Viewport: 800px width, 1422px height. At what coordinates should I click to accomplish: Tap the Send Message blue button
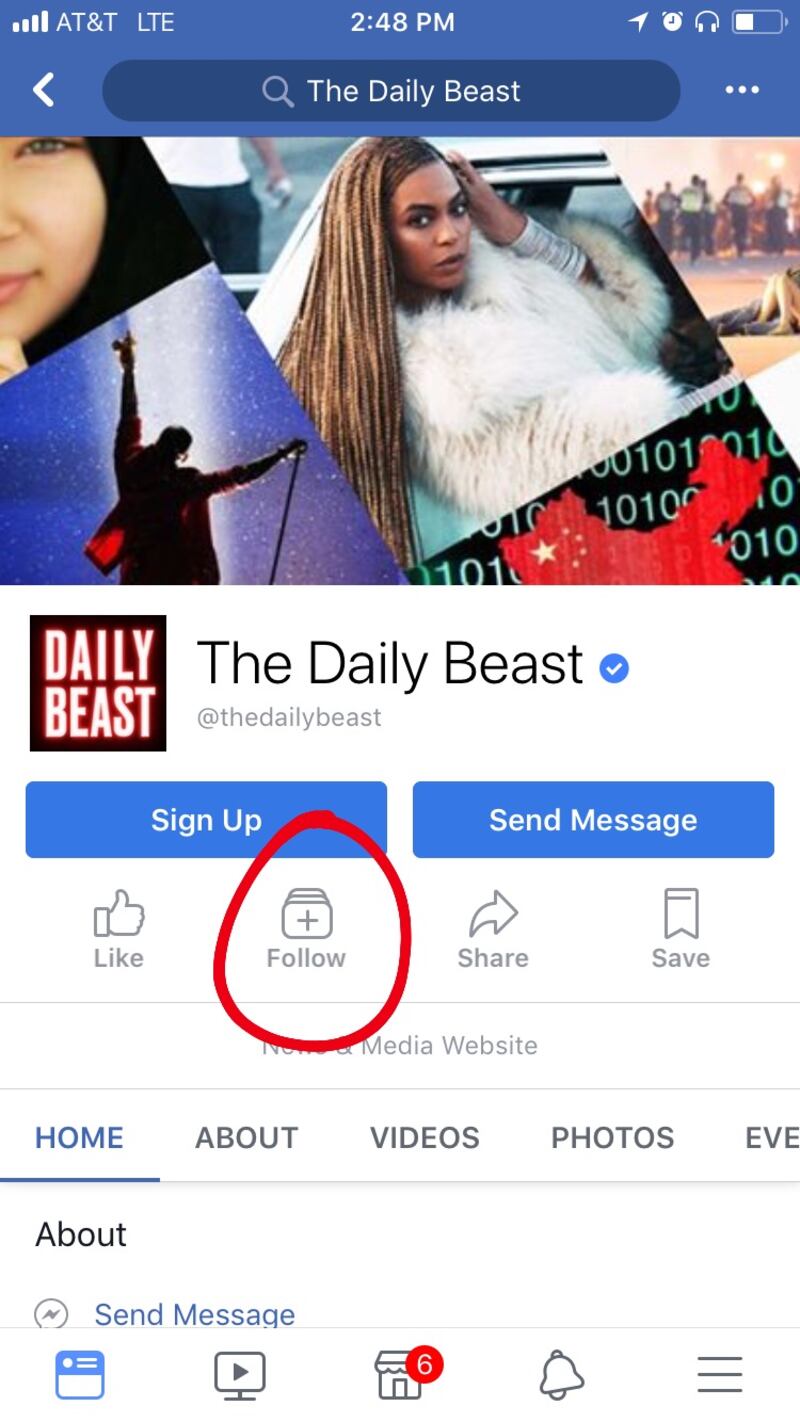click(593, 820)
